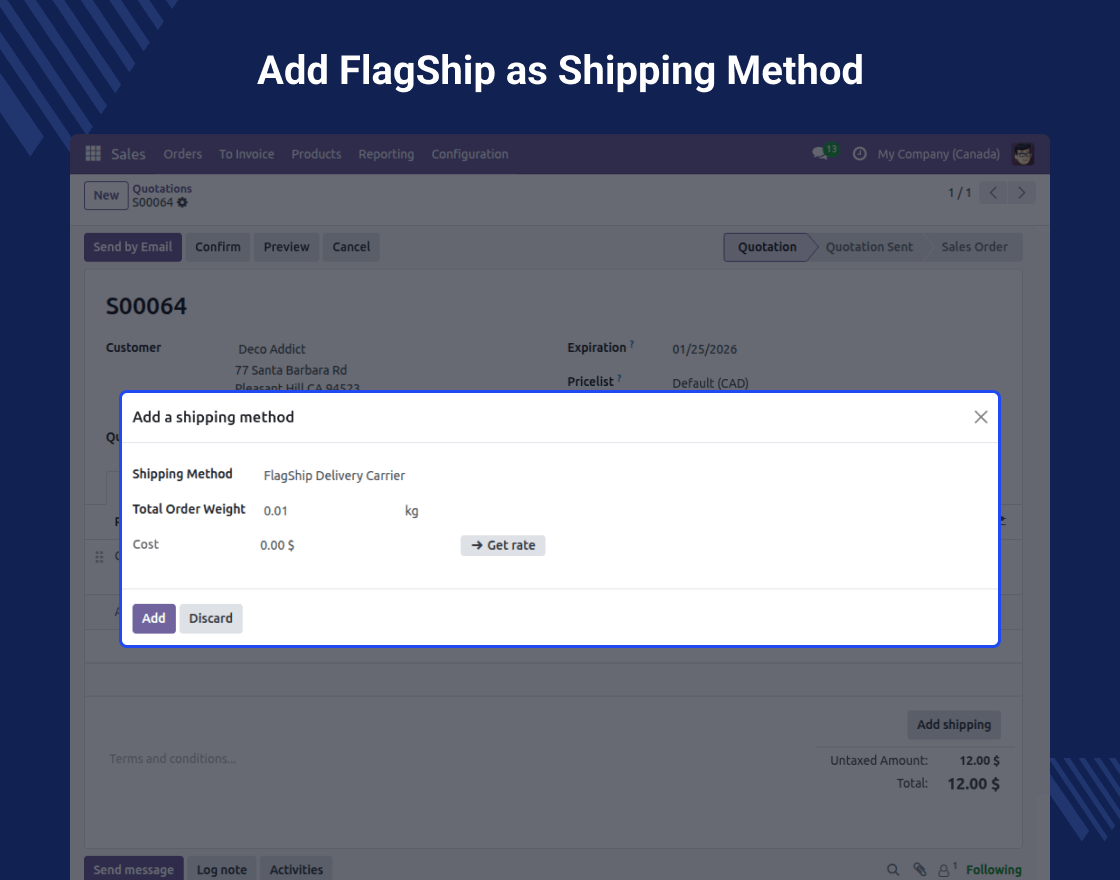Open the discuss messages icon with badge
The image size is (1120, 880).
[x=821, y=154]
